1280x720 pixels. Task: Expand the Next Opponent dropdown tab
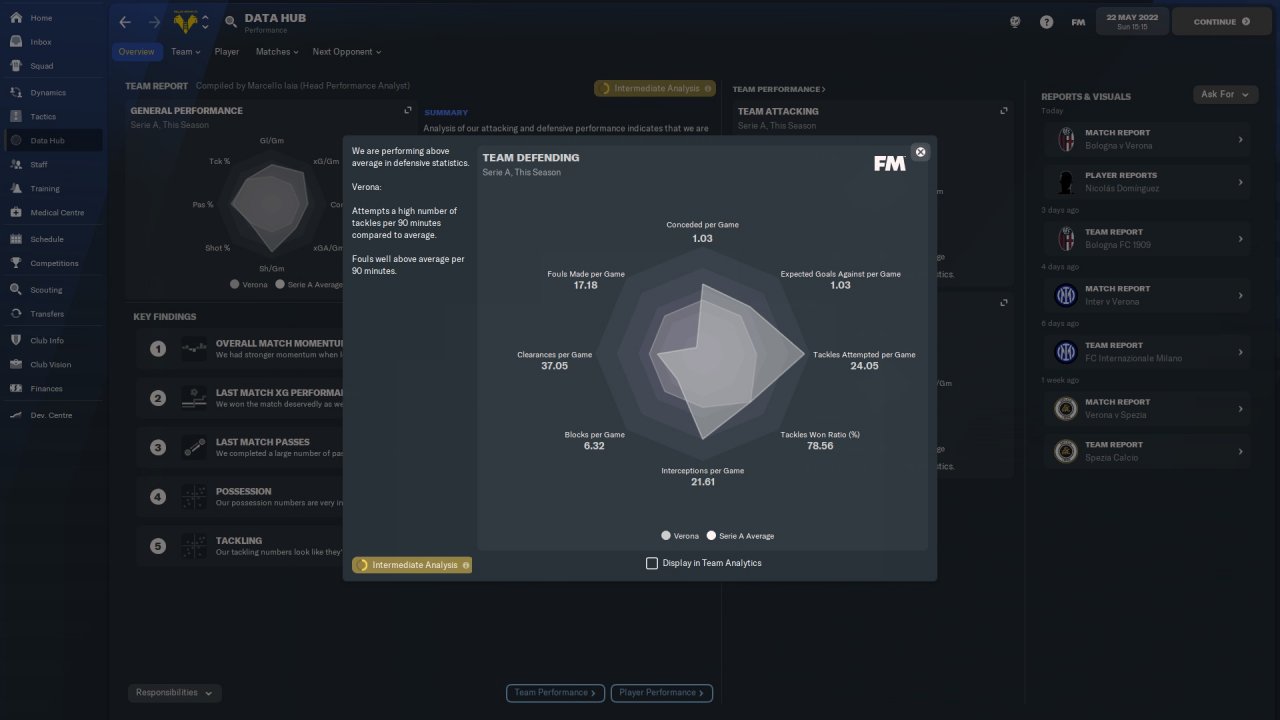[347, 52]
